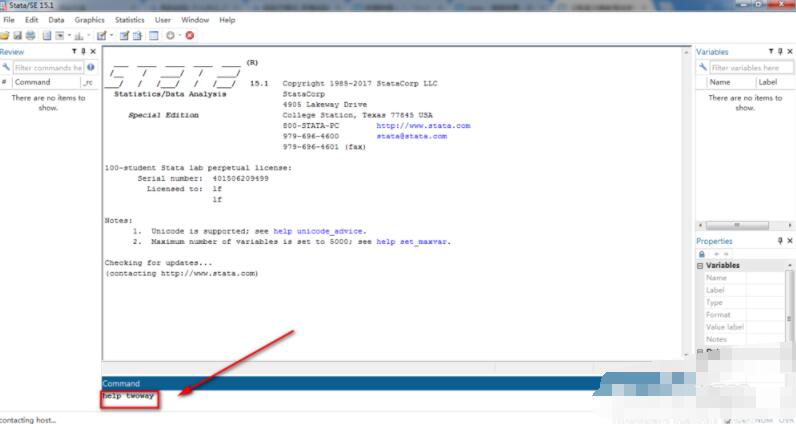Viewport: 796px width, 424px height.
Task: Click the Filter commands here field
Action: tap(48, 68)
